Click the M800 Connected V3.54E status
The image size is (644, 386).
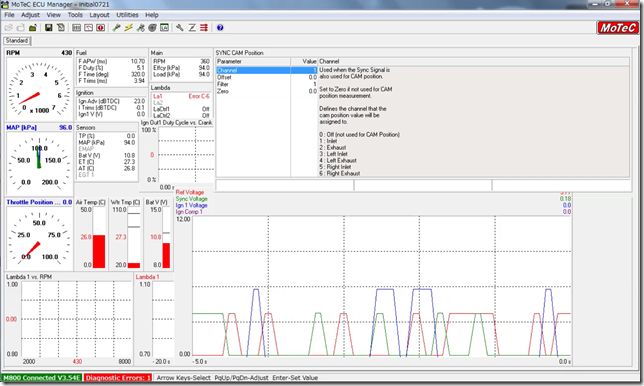(x=41, y=378)
